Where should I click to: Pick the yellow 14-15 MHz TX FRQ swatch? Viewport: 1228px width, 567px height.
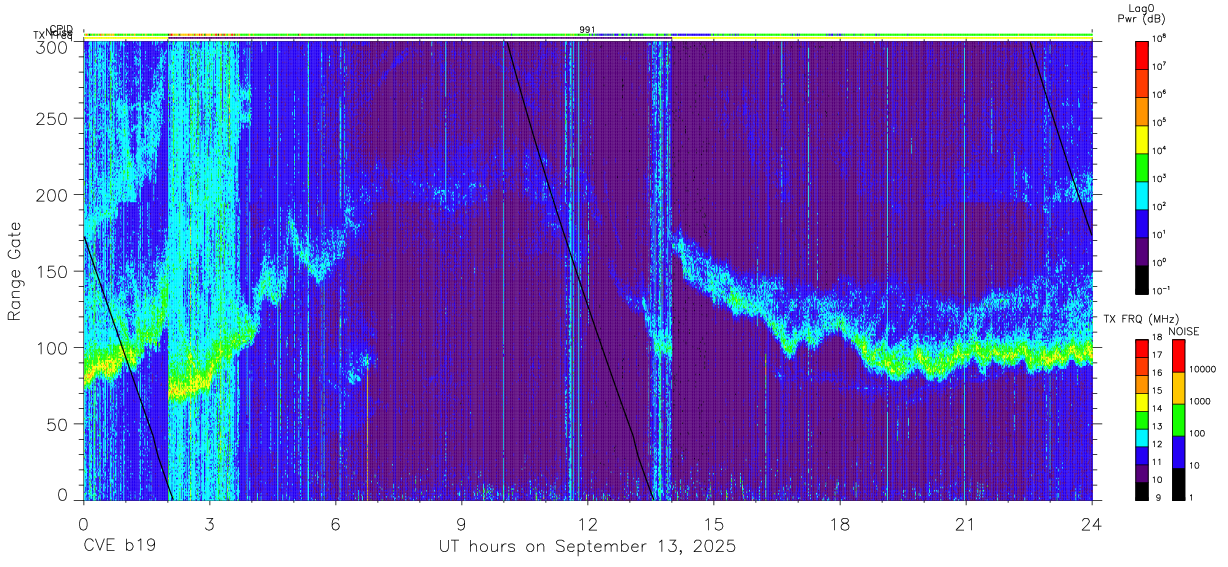click(x=1142, y=402)
